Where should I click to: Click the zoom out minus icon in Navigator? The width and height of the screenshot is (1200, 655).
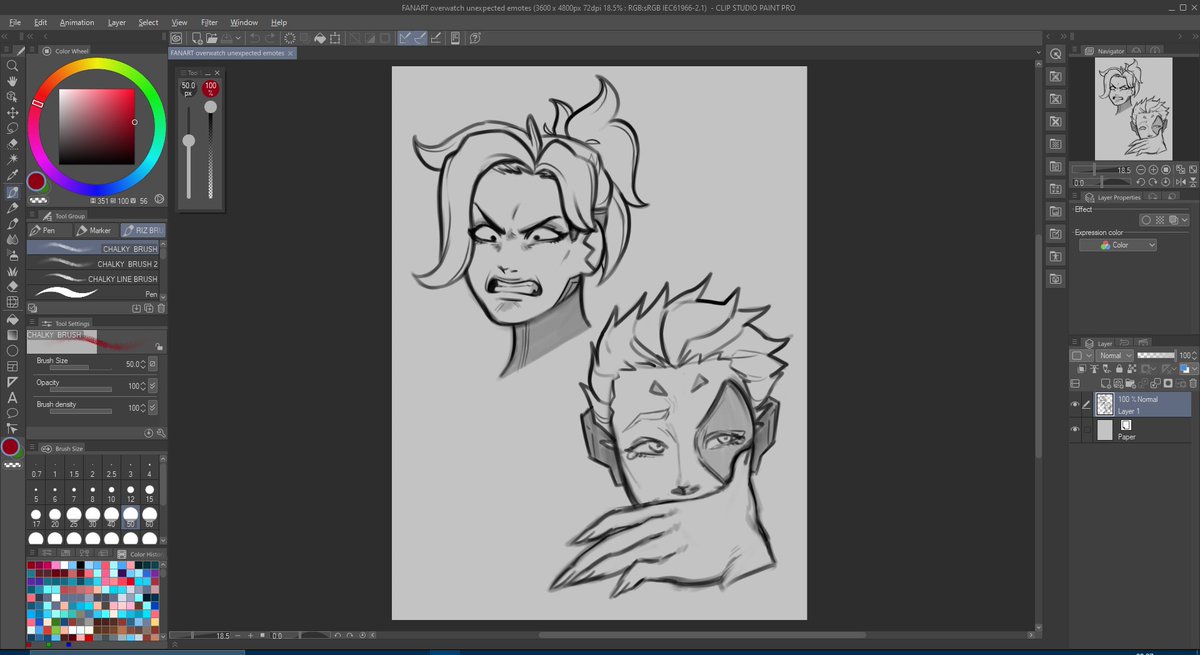coord(1141,170)
